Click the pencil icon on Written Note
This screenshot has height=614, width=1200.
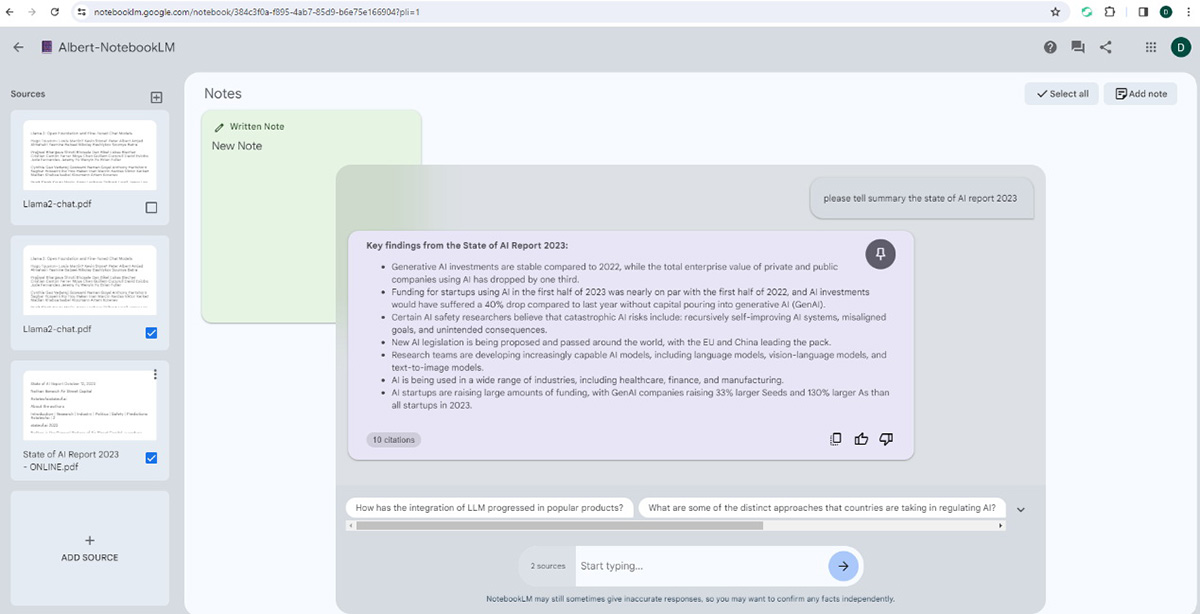pyautogui.click(x=219, y=127)
